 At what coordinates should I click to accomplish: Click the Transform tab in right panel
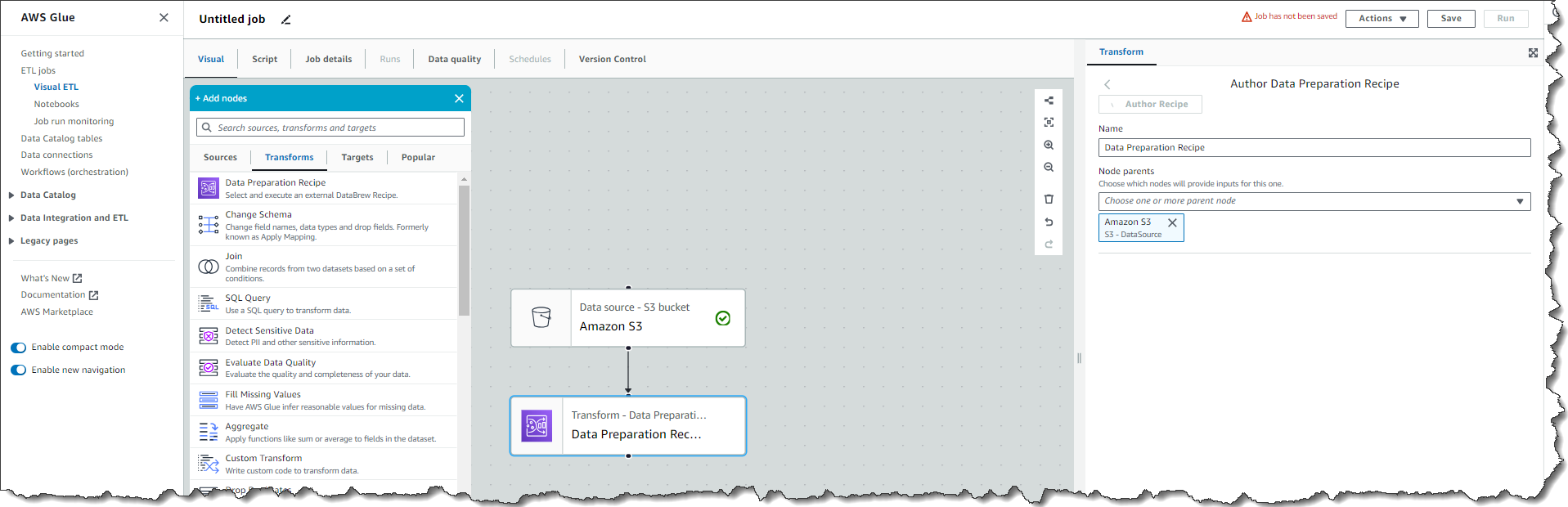(1121, 52)
